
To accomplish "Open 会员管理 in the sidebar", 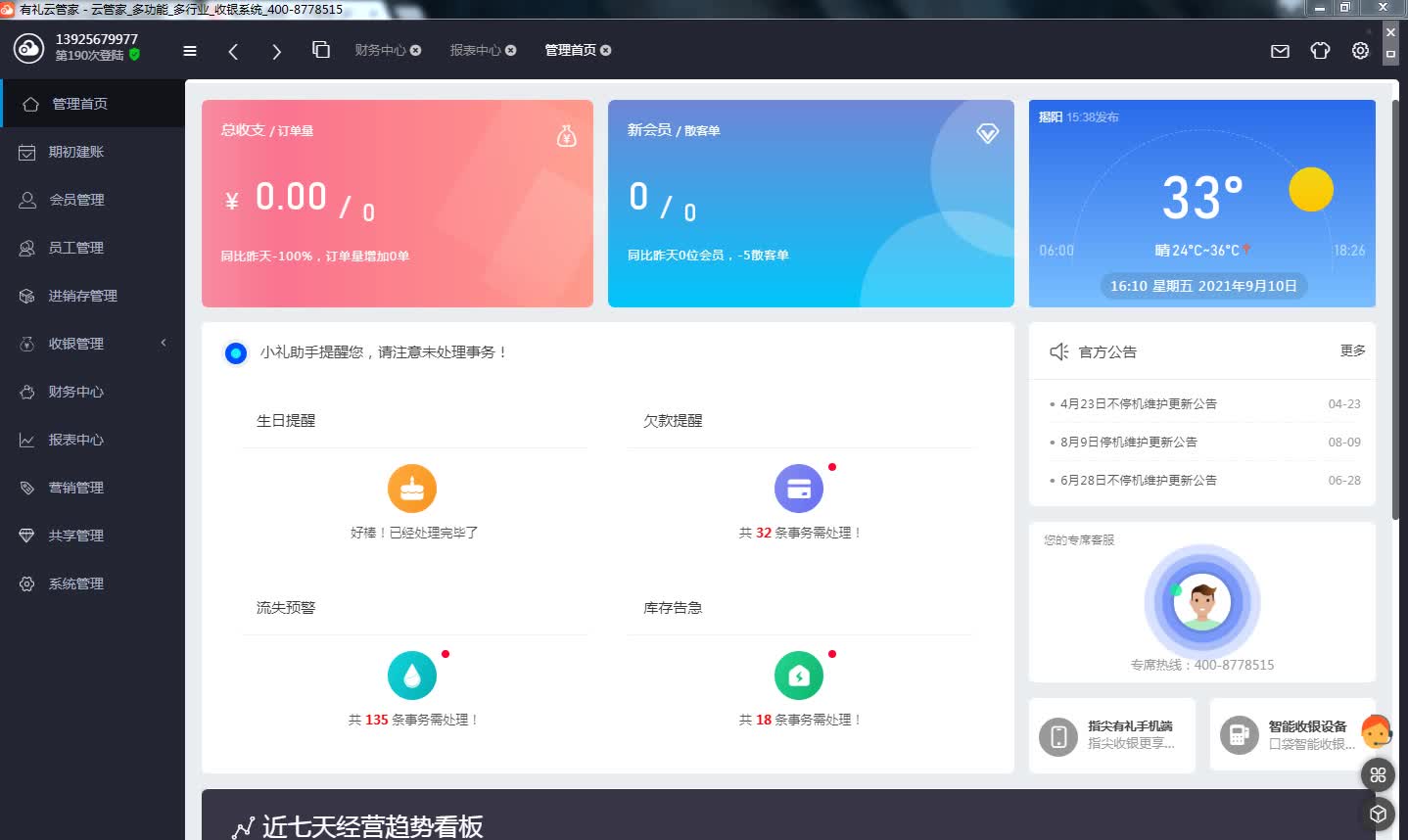I will click(x=92, y=200).
